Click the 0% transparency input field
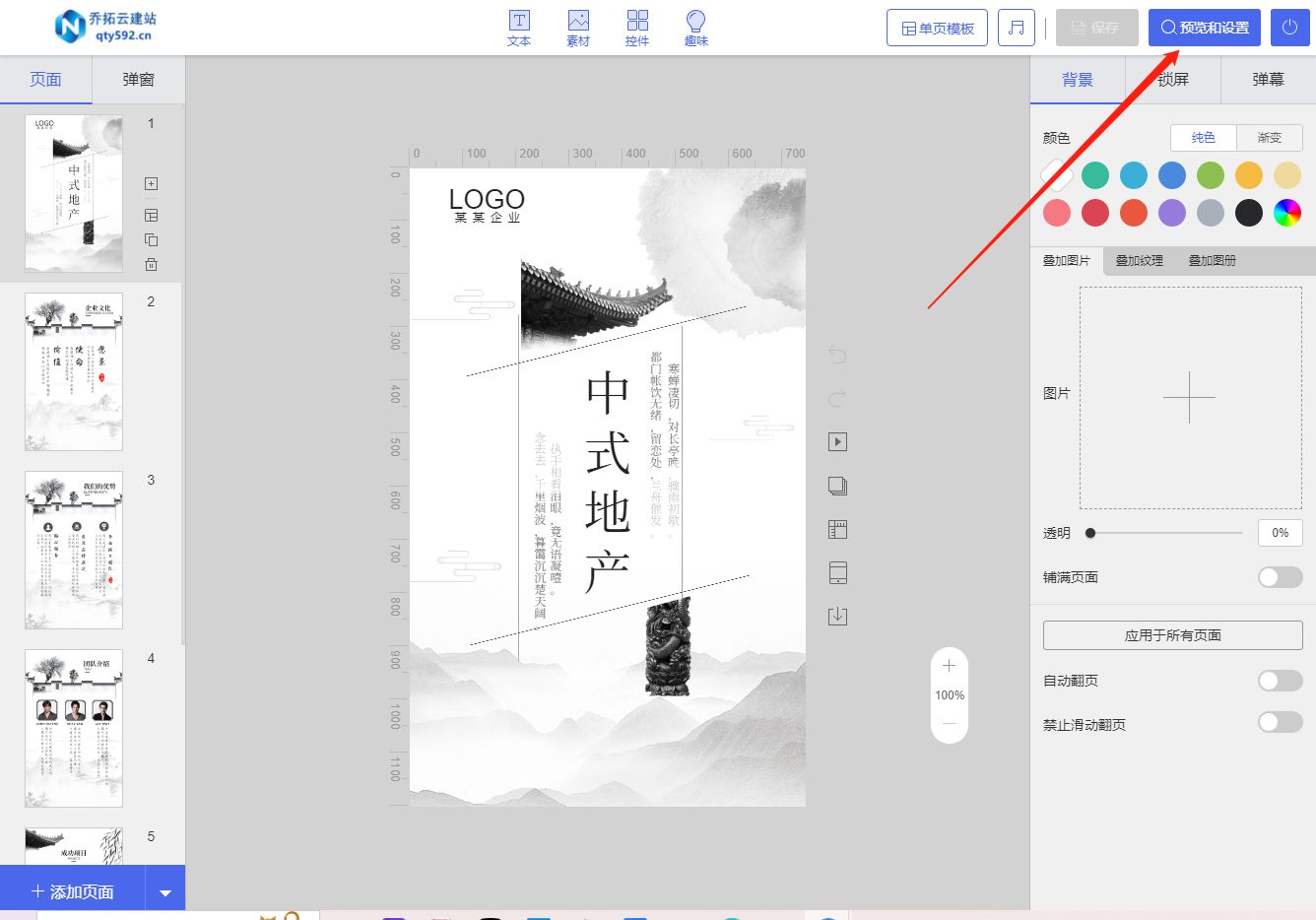 [1280, 533]
